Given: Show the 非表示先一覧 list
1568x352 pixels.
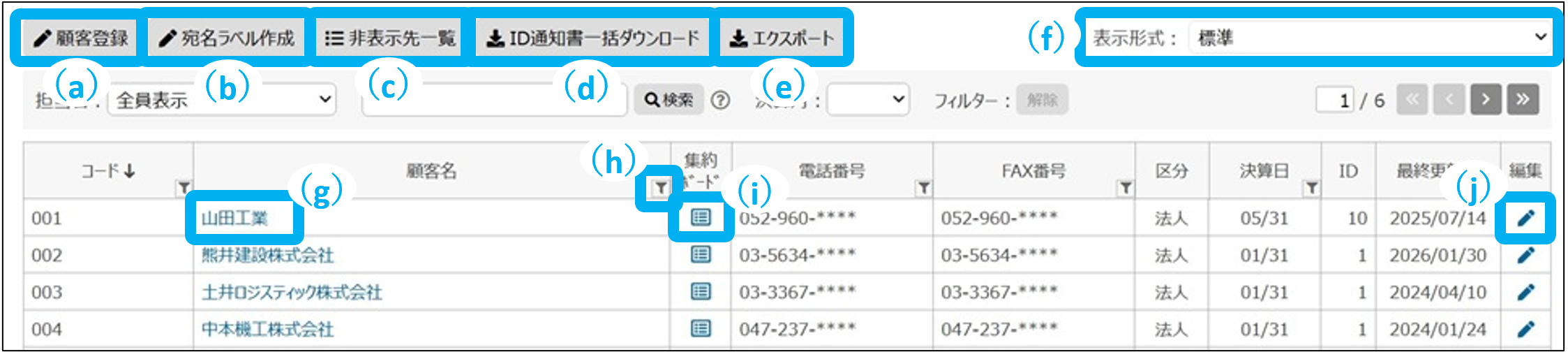Looking at the screenshot, I should point(389,38).
